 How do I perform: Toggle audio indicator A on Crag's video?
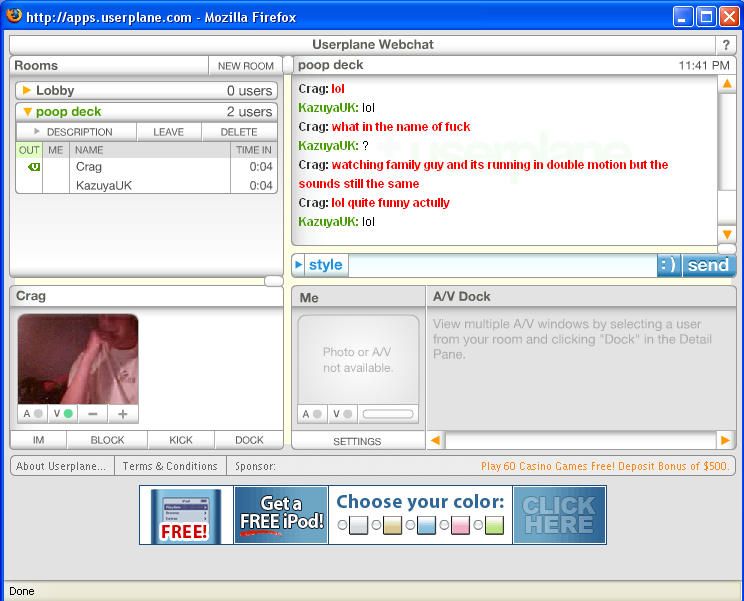33,414
